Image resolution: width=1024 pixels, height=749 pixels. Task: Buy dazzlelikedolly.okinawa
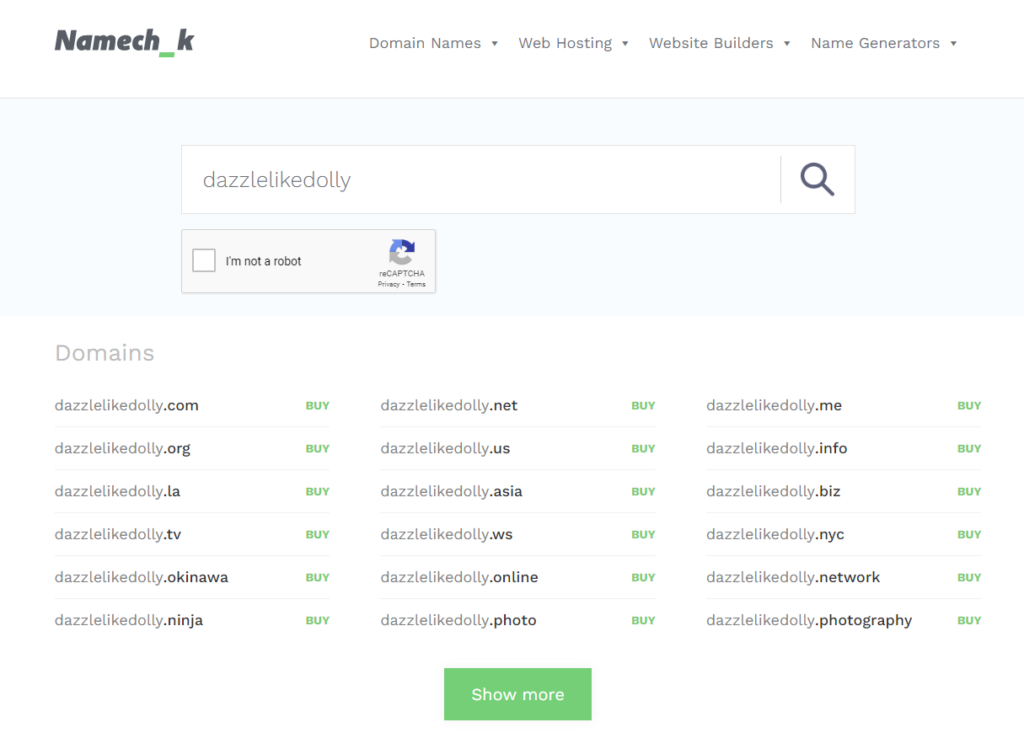tap(317, 578)
